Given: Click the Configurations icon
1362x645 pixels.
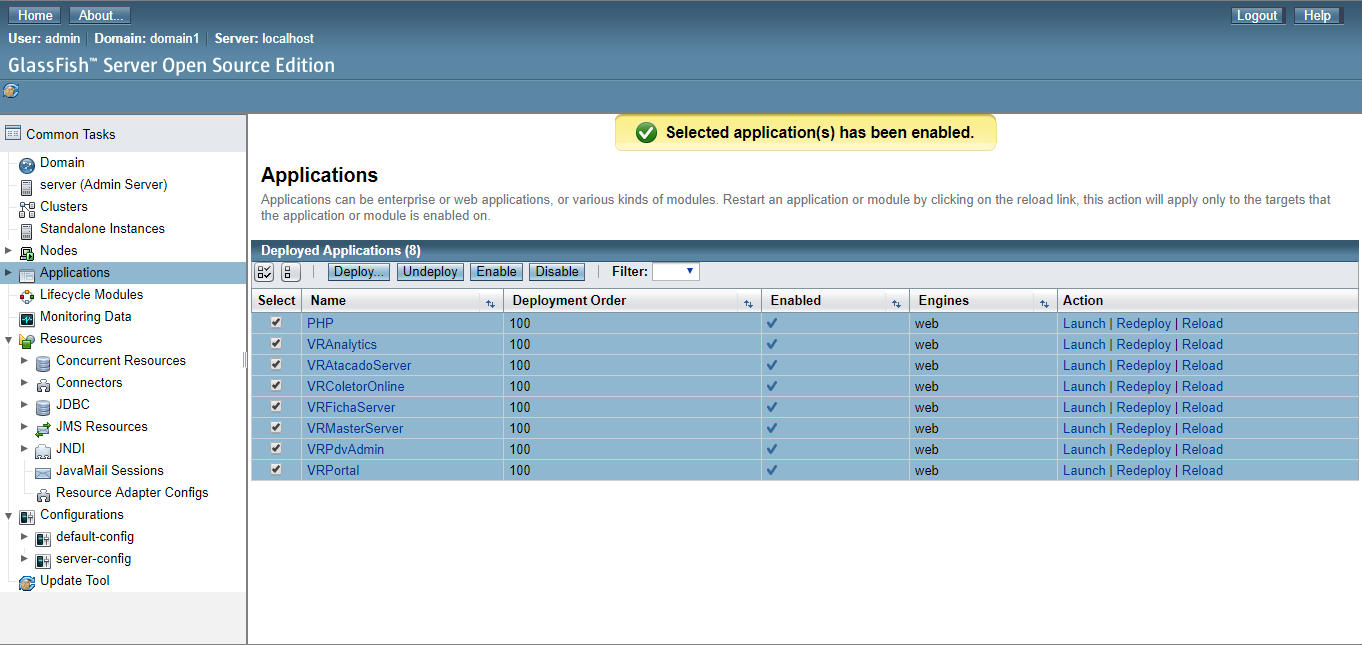Looking at the screenshot, I should point(27,517).
